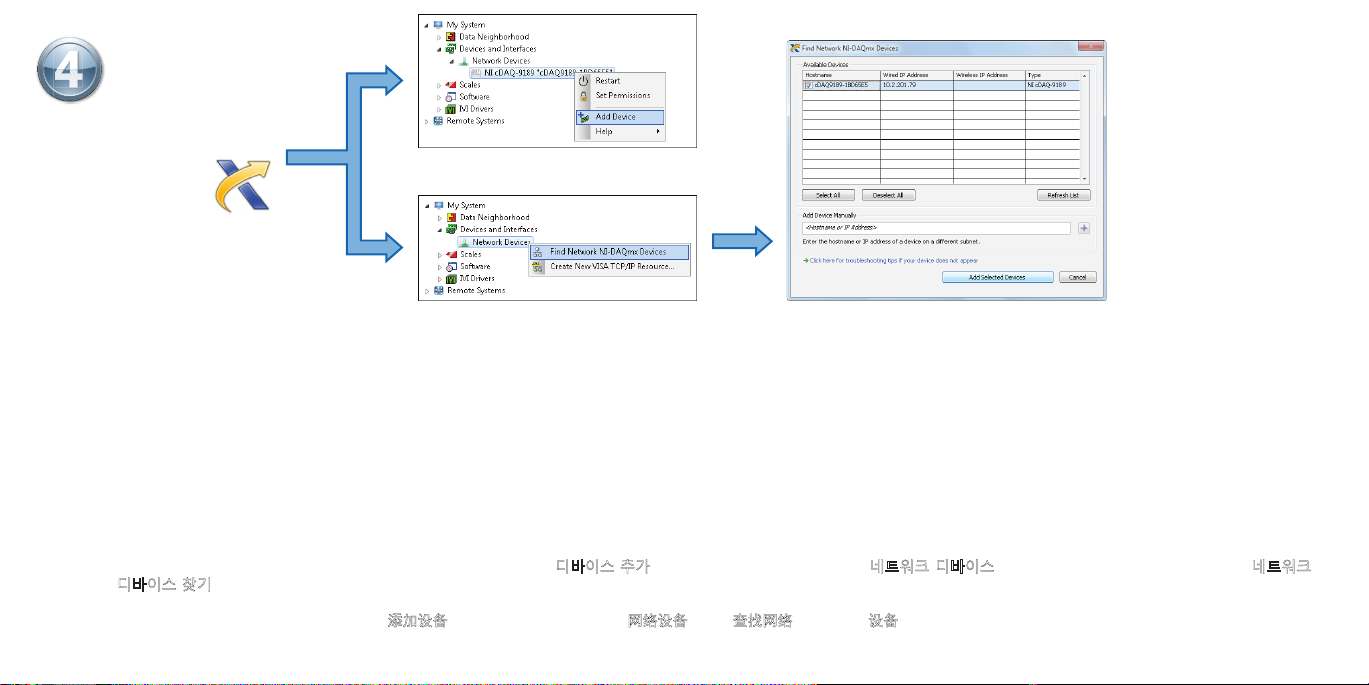Click the green icon beside Add Device
This screenshot has width=1369, height=685.
pos(583,117)
